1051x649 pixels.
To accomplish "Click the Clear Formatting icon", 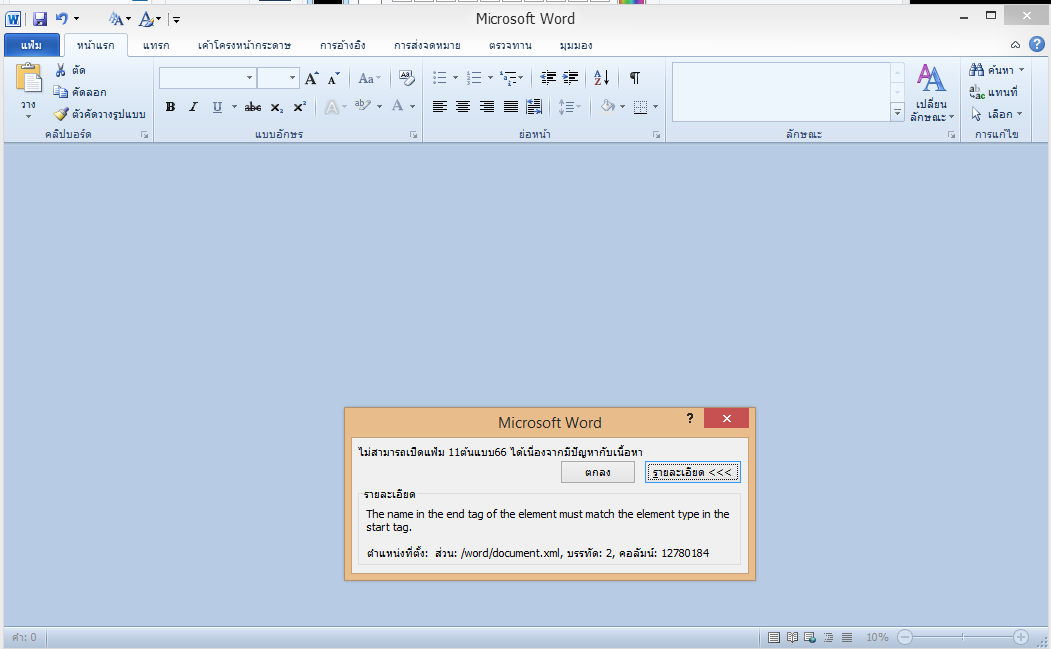I will pos(406,78).
